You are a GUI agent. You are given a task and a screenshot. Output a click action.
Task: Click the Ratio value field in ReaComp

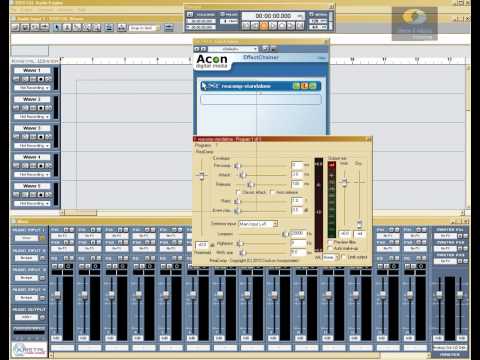pos(297,201)
